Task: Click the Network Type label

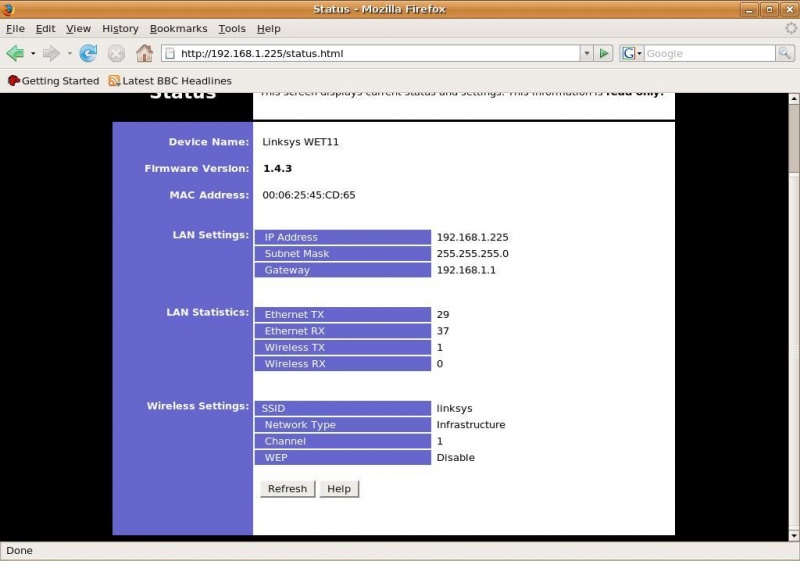Action: (300, 424)
